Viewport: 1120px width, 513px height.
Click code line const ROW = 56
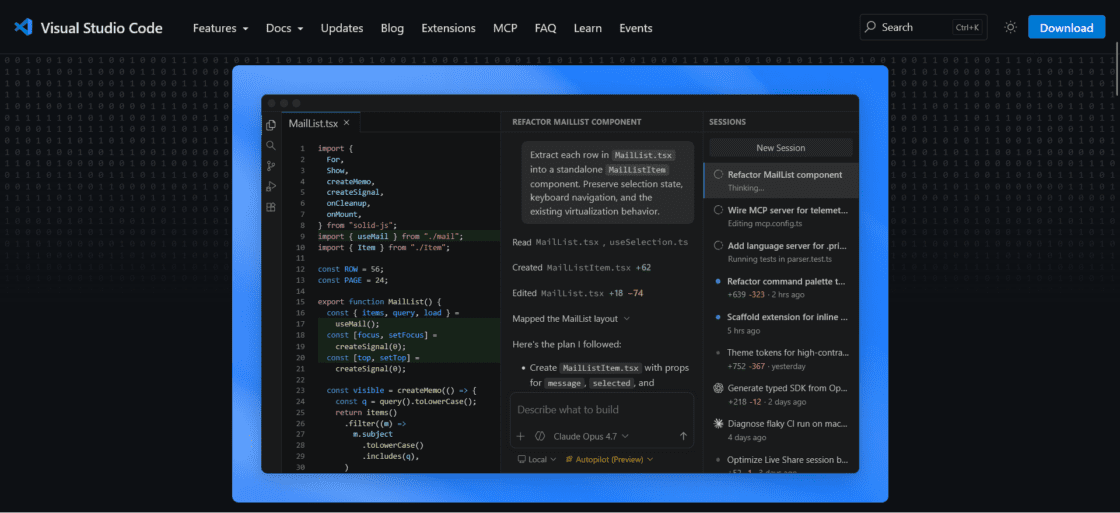pos(351,269)
